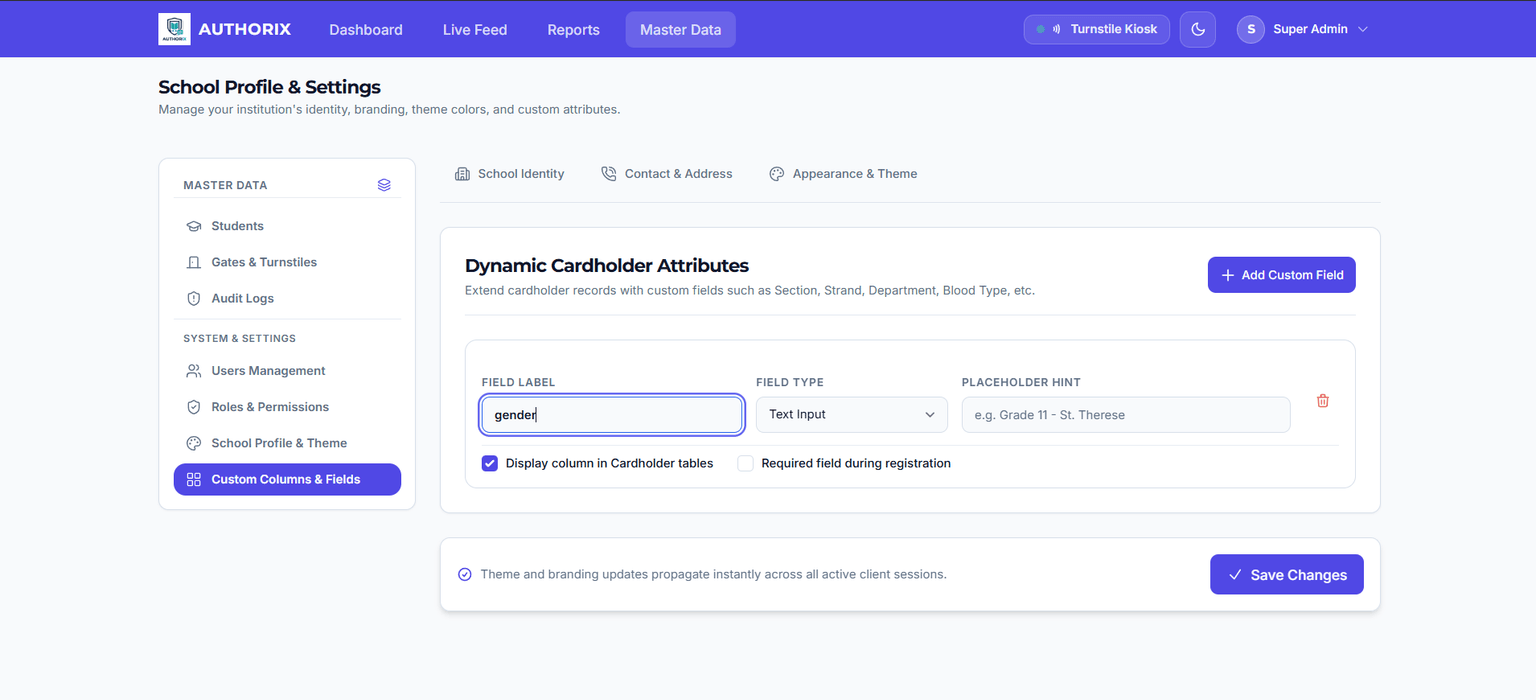Open the Reports nav item
Image resolution: width=1536 pixels, height=700 pixels.
(574, 30)
